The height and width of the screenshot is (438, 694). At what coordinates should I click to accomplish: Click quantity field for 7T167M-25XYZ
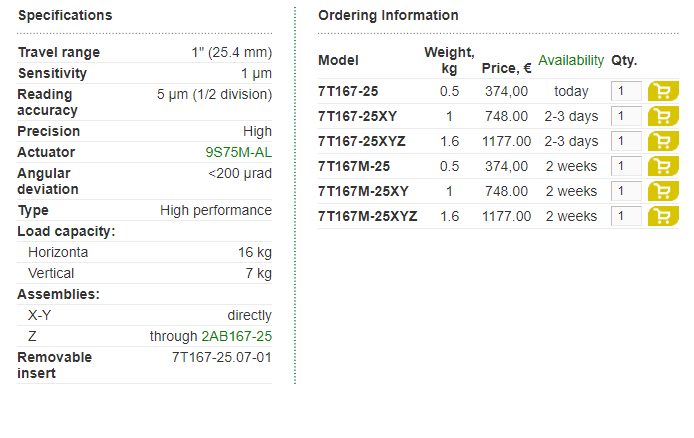(x=626, y=216)
